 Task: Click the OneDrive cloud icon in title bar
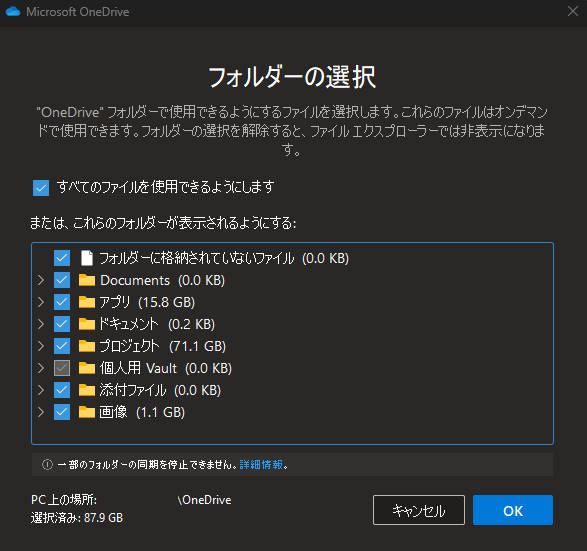click(13, 12)
